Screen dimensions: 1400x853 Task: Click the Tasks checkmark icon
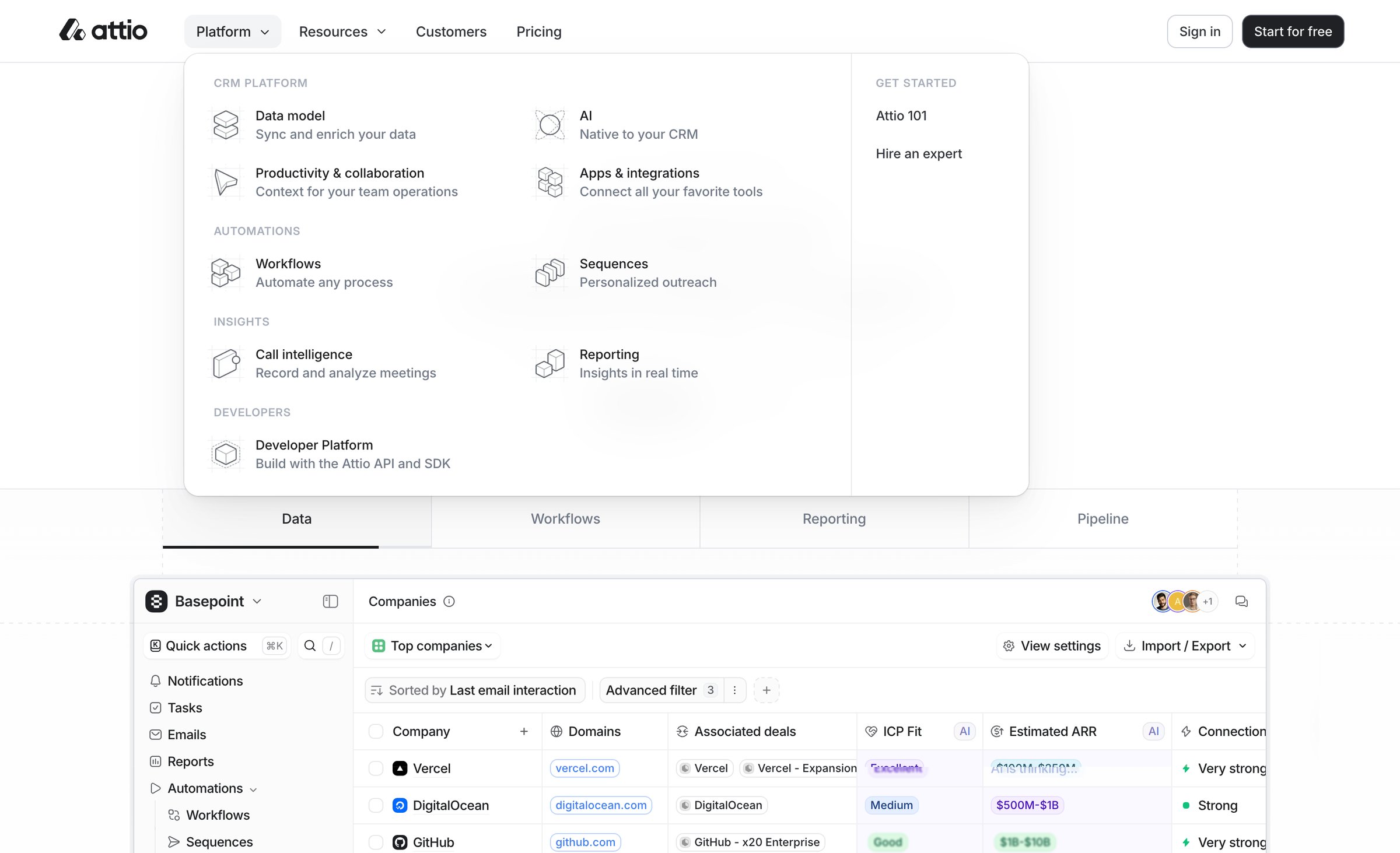point(155,708)
